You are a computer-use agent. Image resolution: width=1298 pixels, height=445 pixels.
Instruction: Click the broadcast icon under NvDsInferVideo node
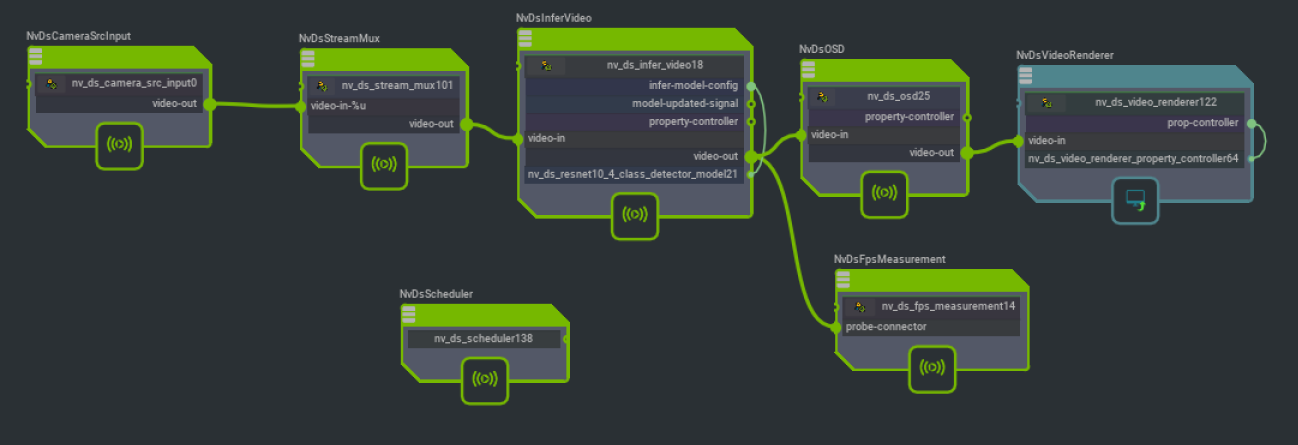636,214
